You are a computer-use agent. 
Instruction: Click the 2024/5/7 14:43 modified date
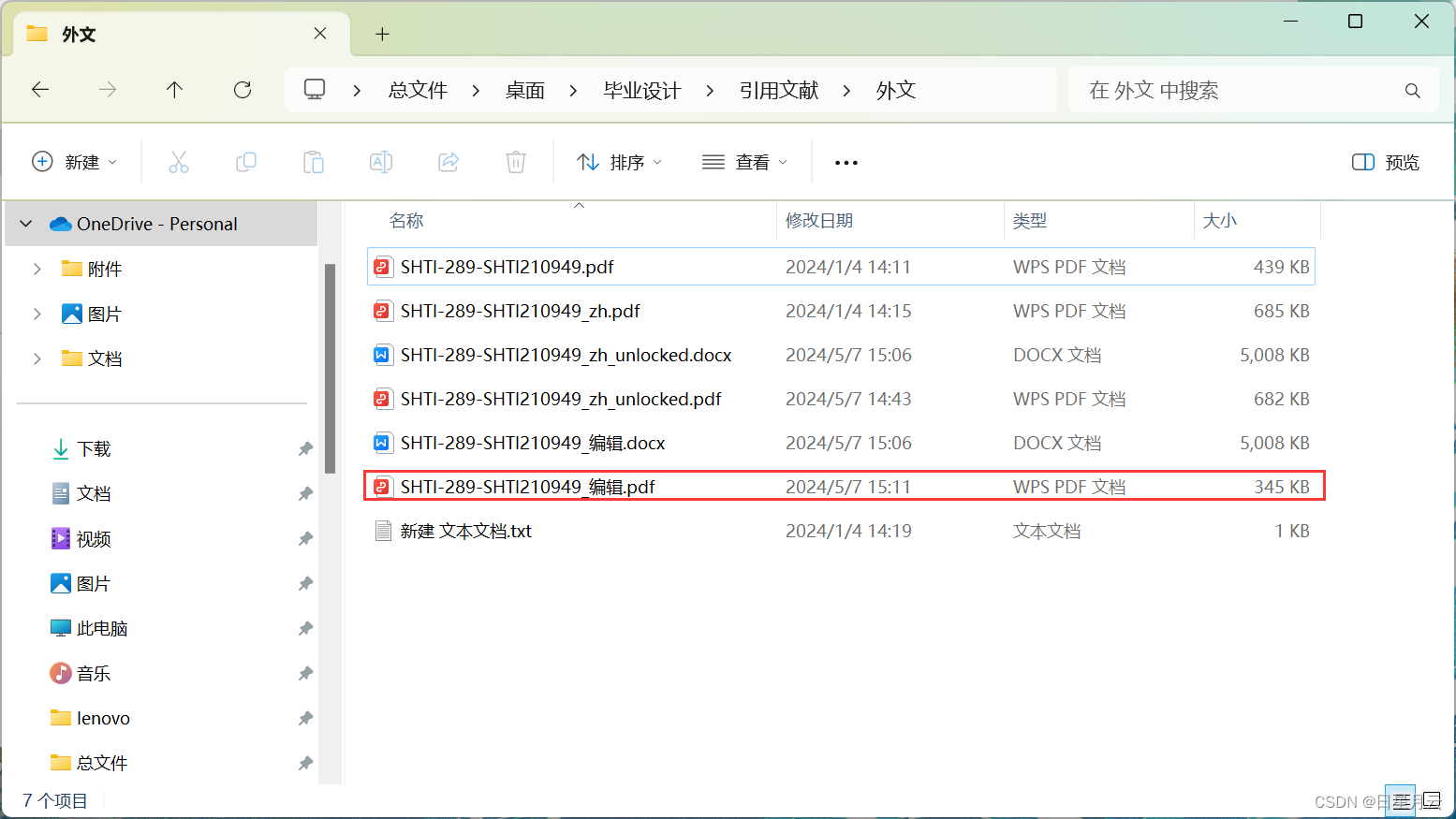click(x=848, y=399)
